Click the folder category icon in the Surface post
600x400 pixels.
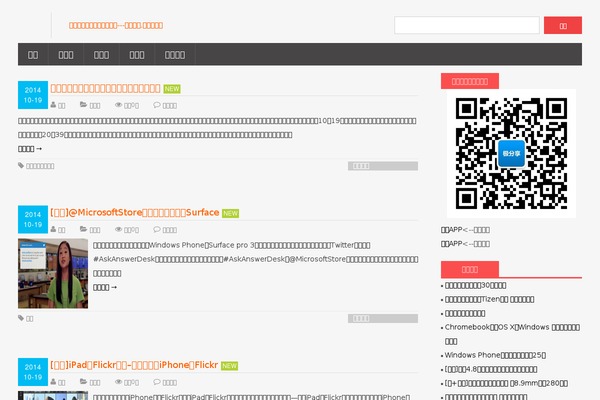(x=83, y=229)
